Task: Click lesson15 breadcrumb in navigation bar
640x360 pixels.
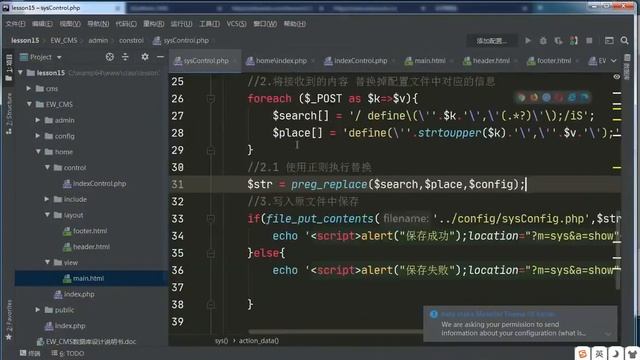Action: point(25,40)
